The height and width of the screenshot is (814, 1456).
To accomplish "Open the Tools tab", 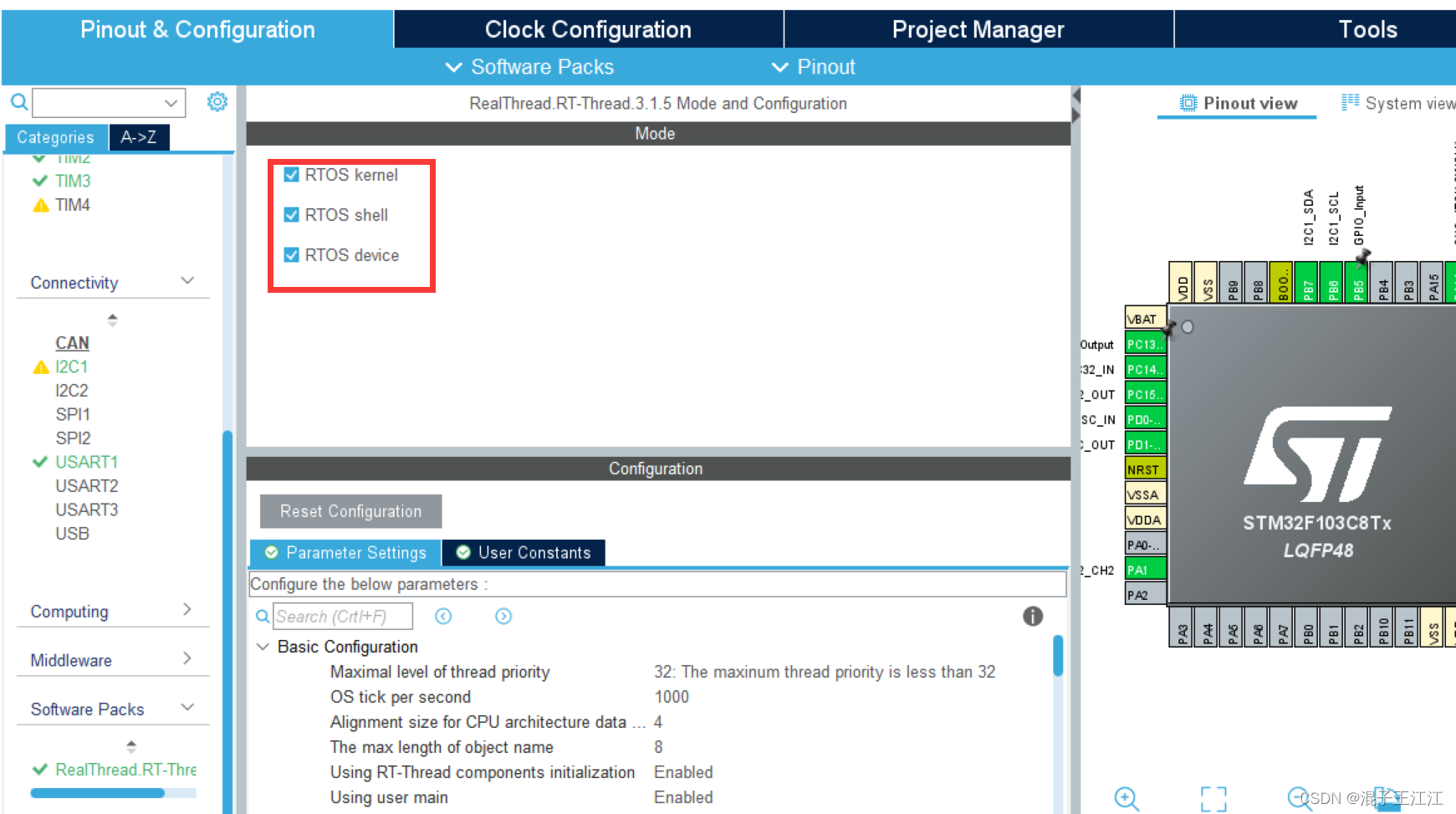I will (x=1368, y=29).
